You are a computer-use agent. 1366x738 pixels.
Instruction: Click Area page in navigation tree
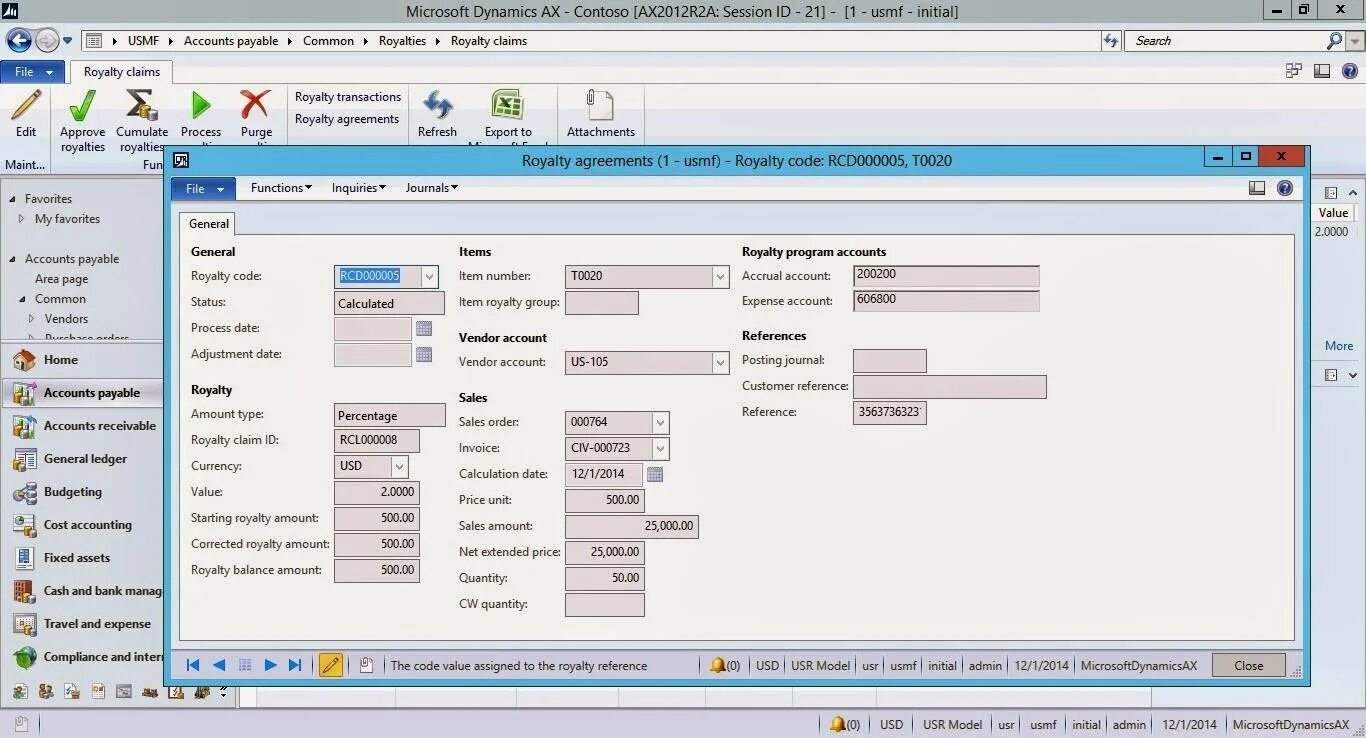click(61, 279)
